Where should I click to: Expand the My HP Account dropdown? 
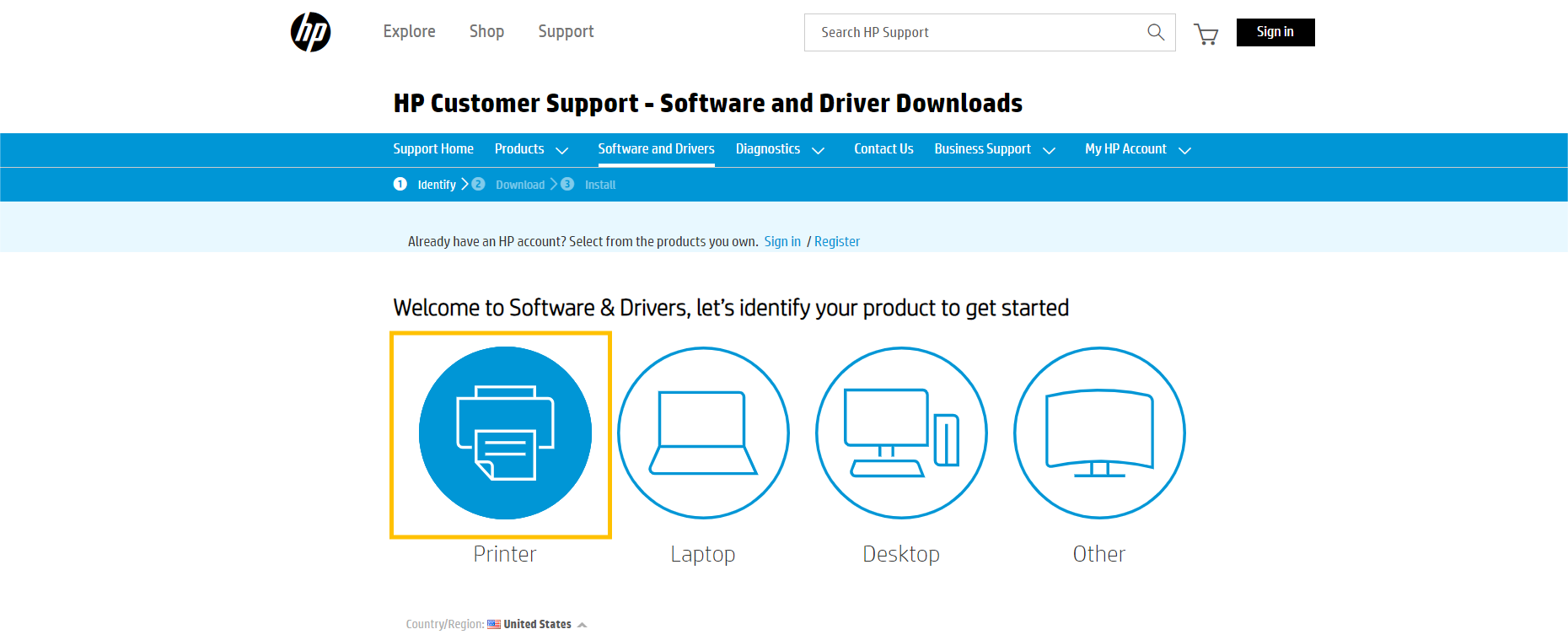1184,150
